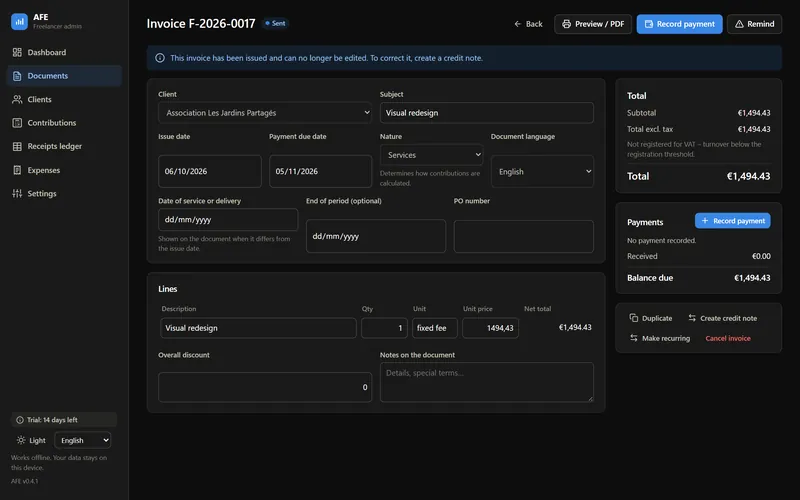
Task: Click the line Net total €1,494.43
Action: [575, 328]
